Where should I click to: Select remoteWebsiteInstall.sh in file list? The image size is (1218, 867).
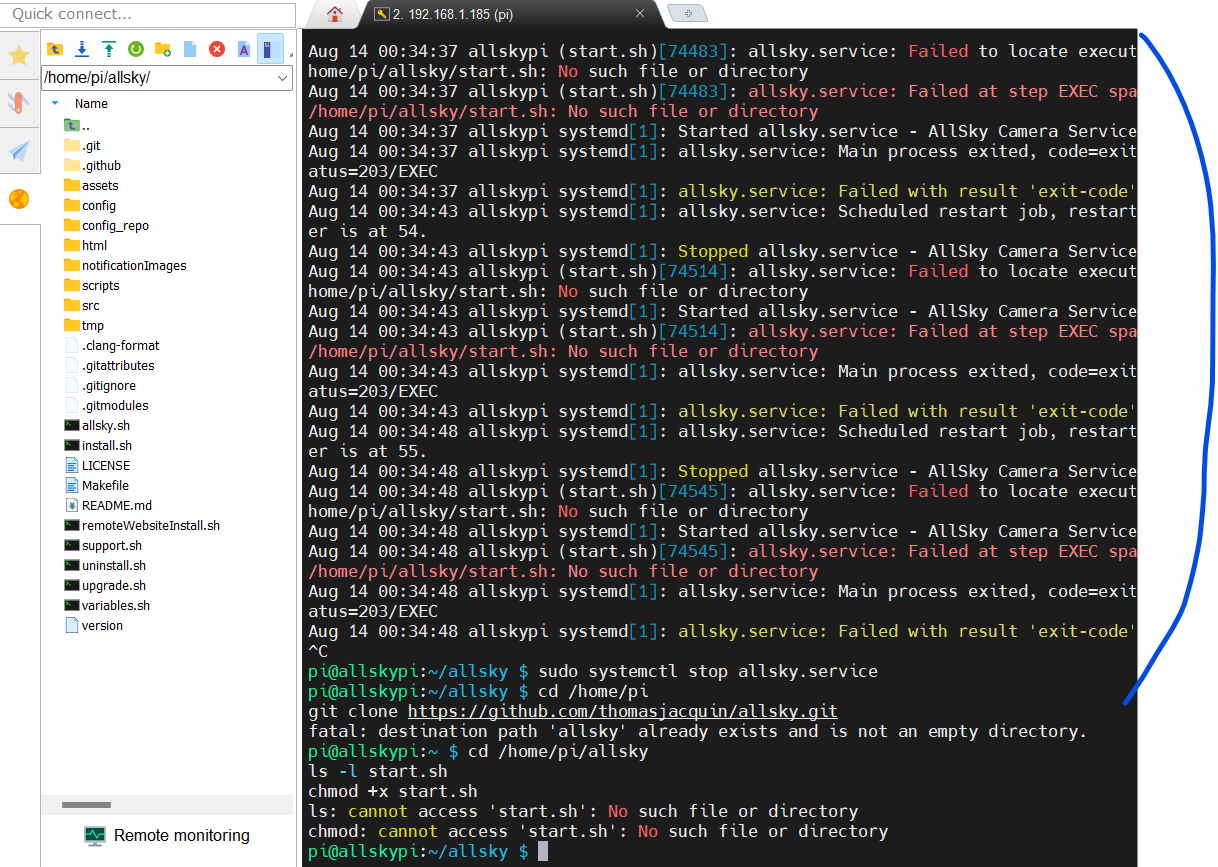[x=142, y=525]
